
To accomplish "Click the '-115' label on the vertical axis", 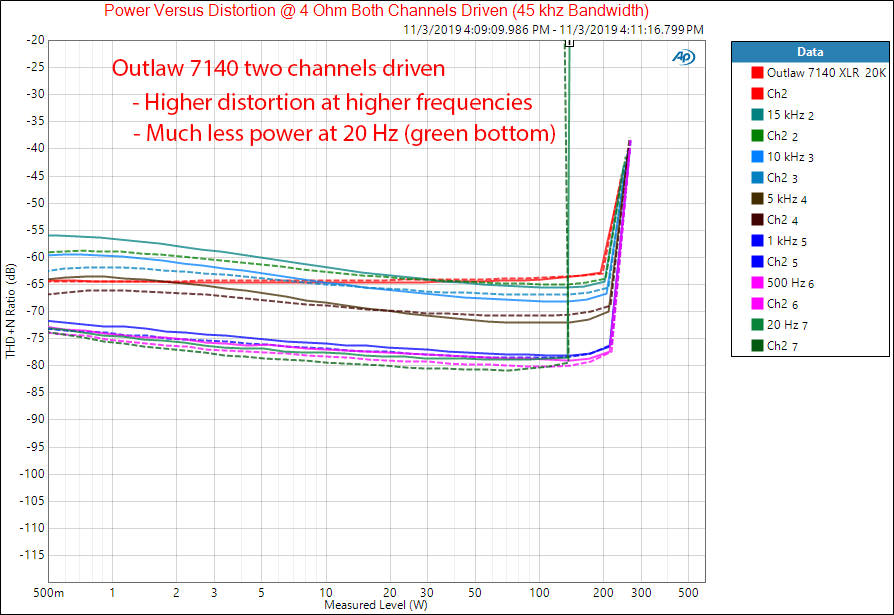I will [32, 555].
